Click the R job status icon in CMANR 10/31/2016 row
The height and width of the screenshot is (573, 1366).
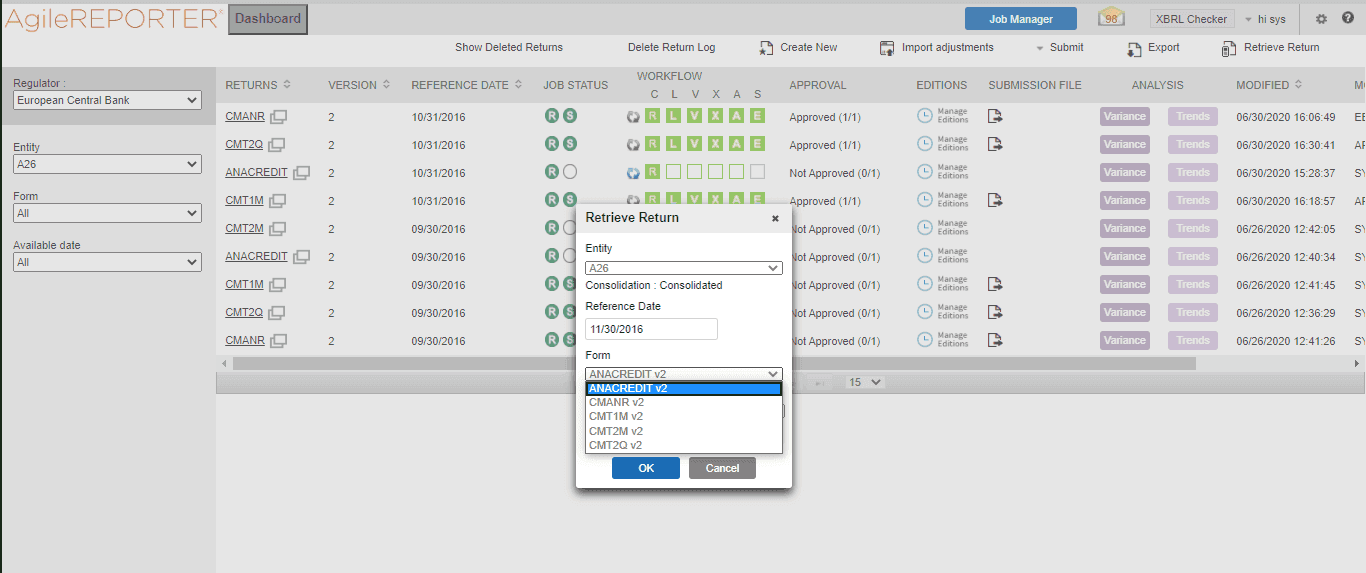coord(551,116)
